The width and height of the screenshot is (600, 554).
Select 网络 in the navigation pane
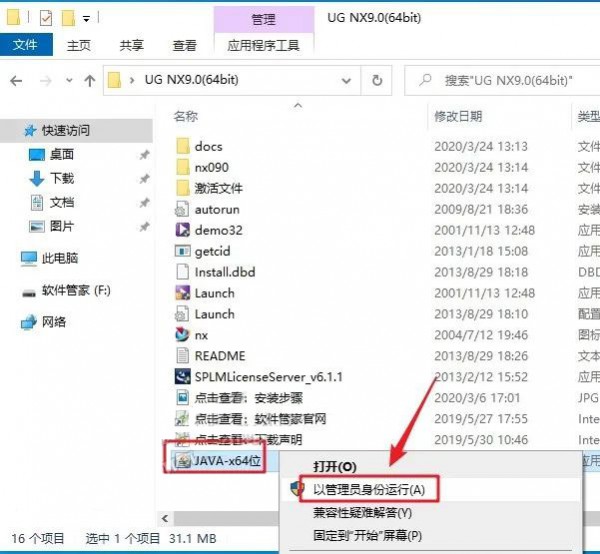coord(54,322)
